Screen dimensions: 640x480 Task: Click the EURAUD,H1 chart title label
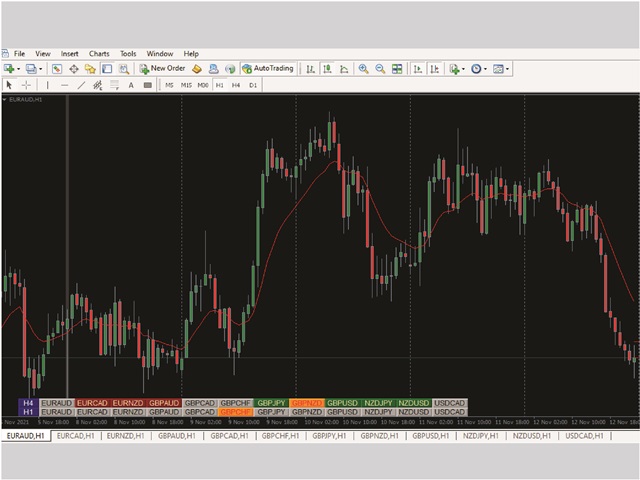pyautogui.click(x=22, y=99)
